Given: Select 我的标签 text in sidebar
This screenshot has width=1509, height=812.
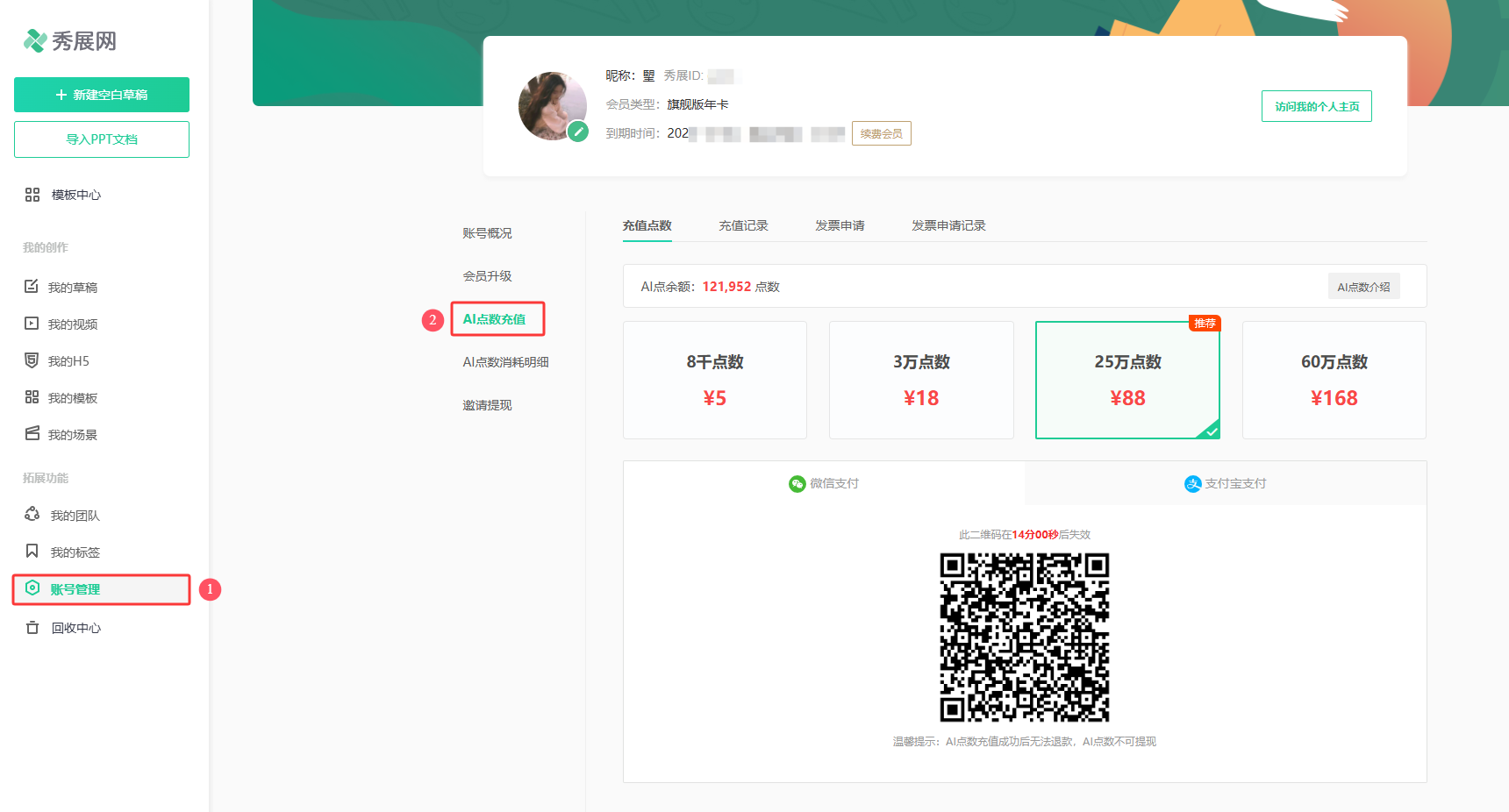Looking at the screenshot, I should [x=75, y=552].
